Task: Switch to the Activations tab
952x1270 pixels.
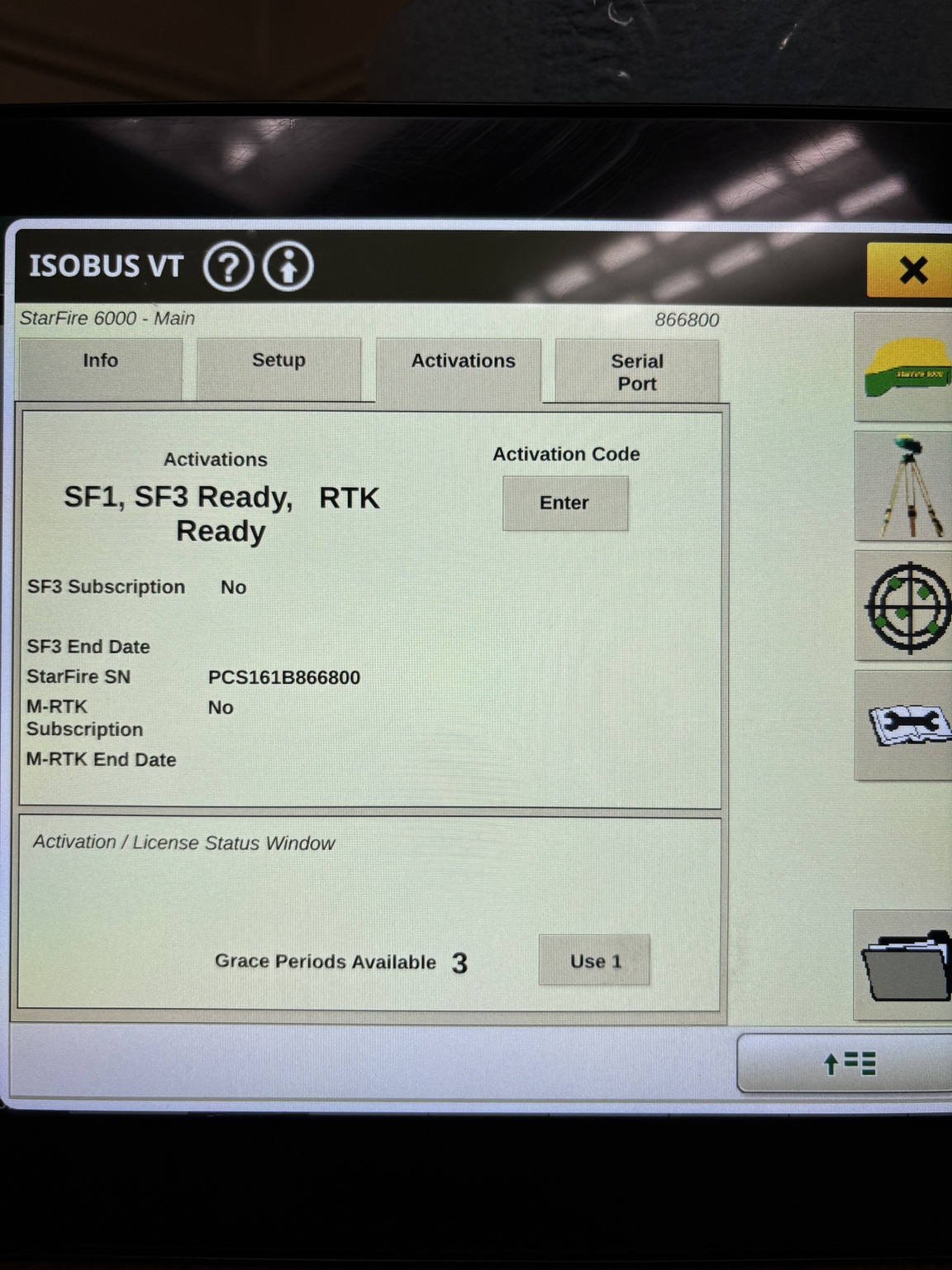Action: click(463, 361)
